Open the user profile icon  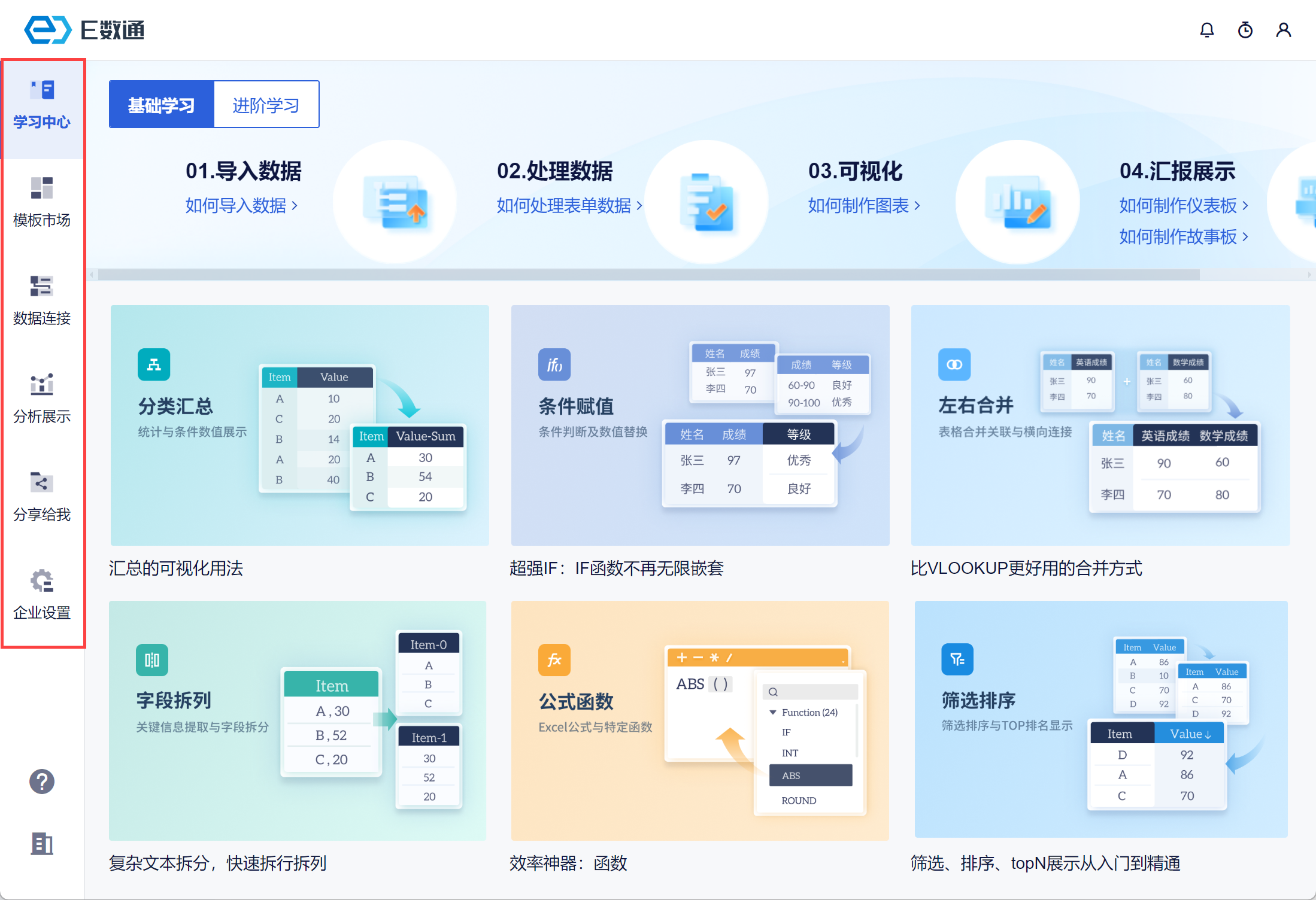[x=1283, y=30]
